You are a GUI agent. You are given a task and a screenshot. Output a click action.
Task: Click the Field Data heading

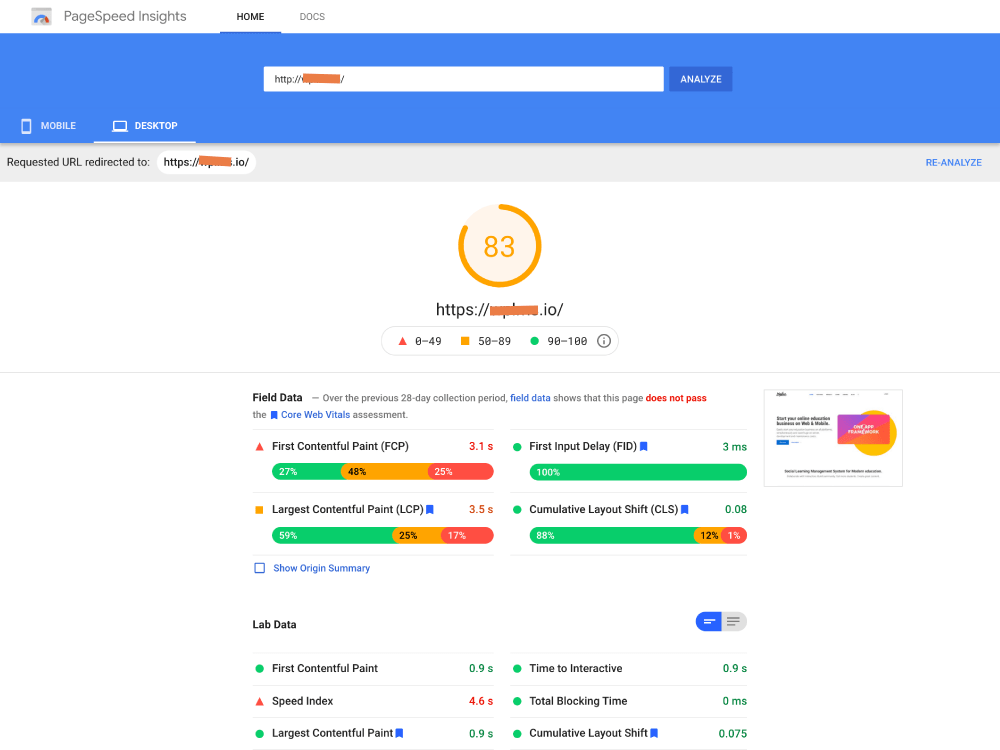coord(277,397)
